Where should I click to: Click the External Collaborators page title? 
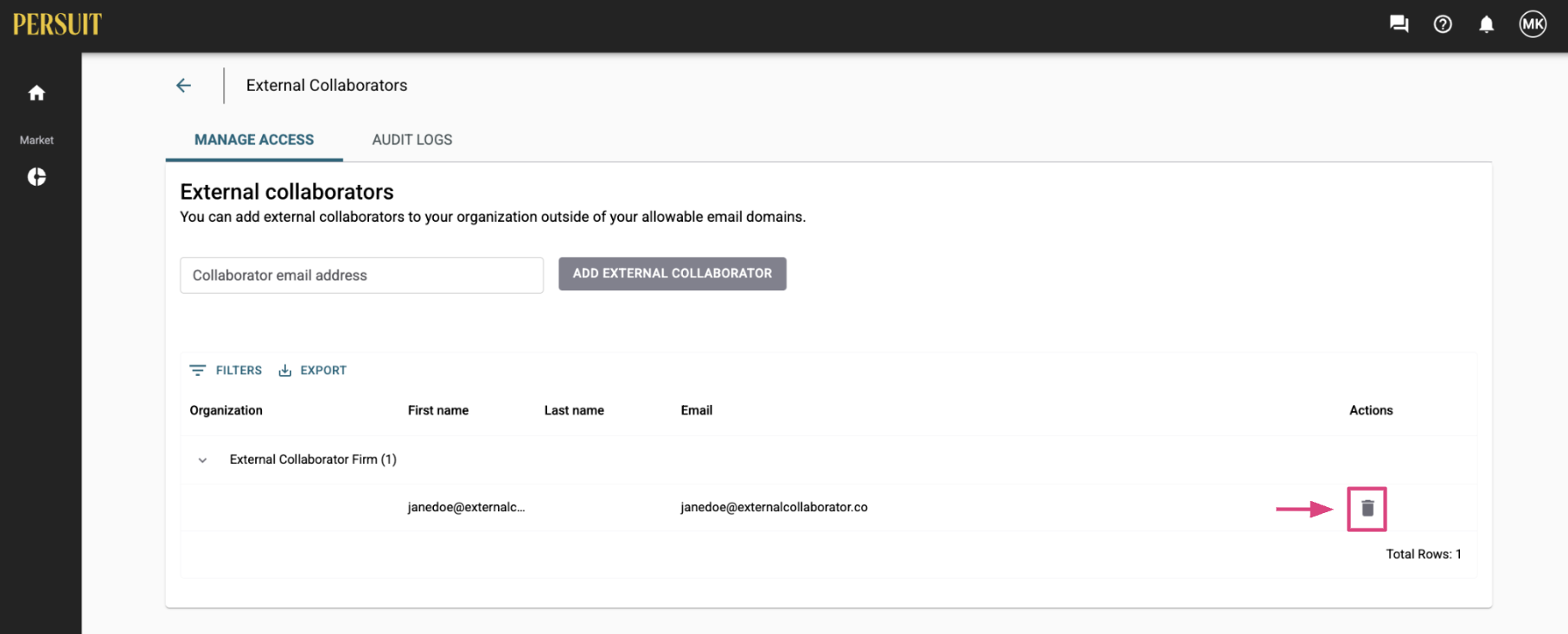pyautogui.click(x=327, y=86)
